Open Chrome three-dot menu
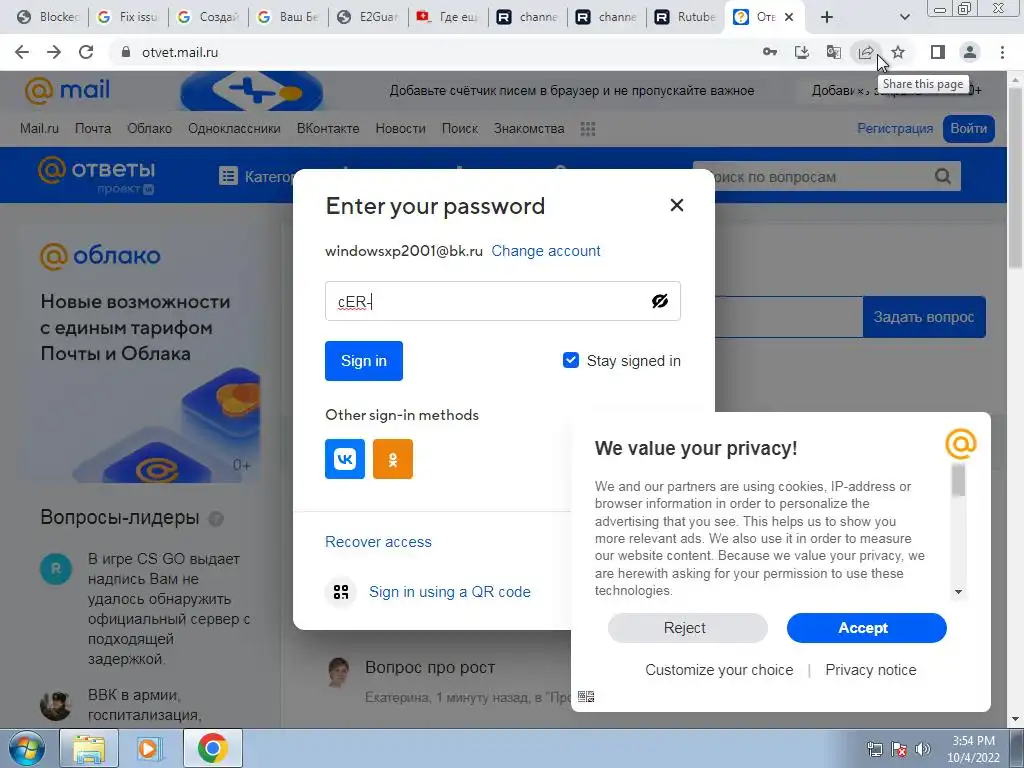The image size is (1024, 768). coord(1002,52)
